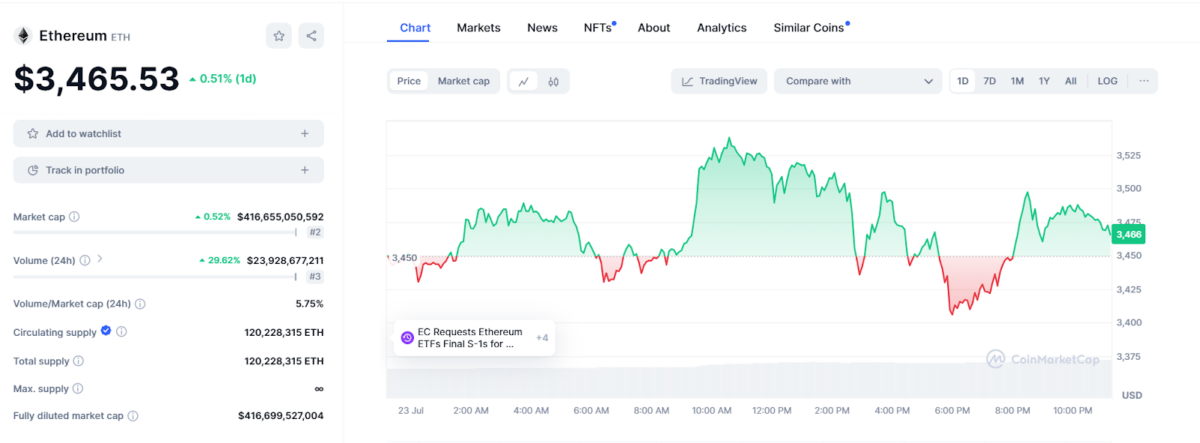Viewport: 1200px width, 443px height.
Task: Show Market cap info tooltip
Action: [x=75, y=216]
